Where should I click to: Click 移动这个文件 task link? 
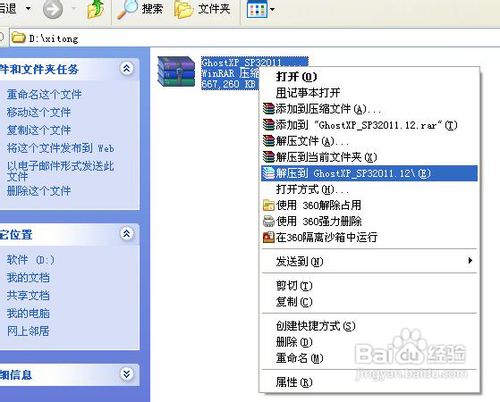coord(39,112)
